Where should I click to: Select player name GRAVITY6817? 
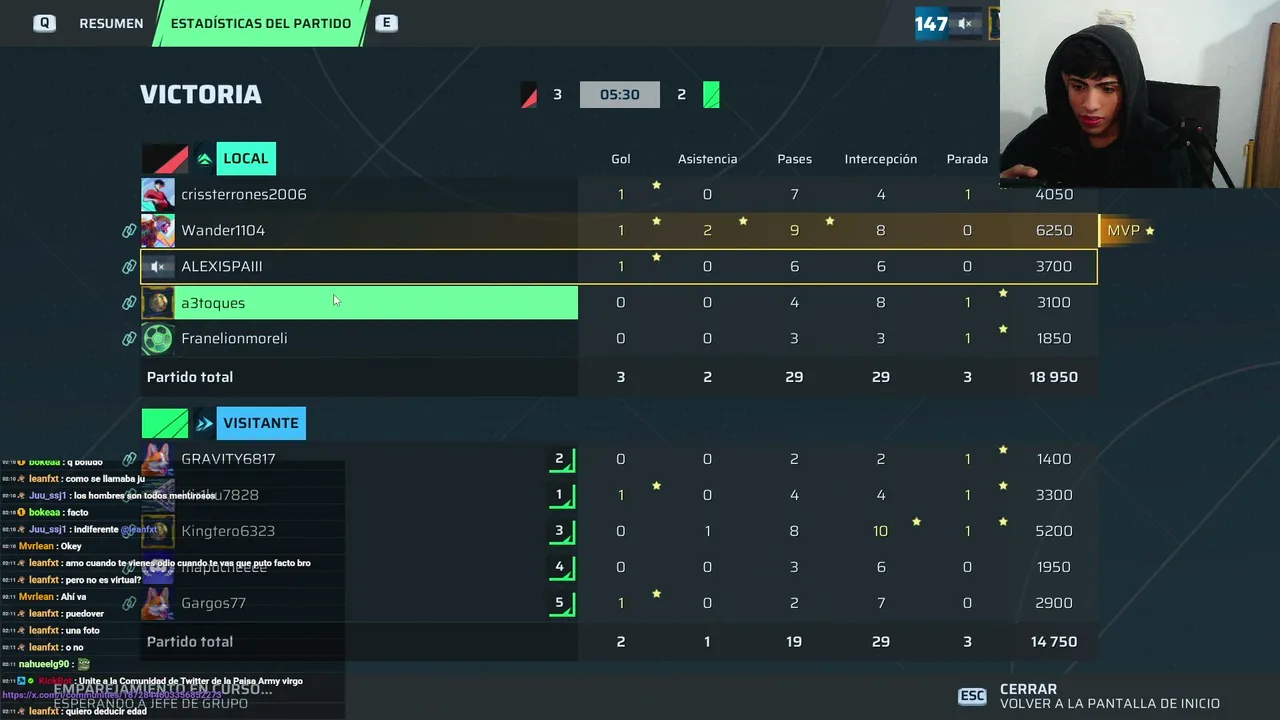[228, 459]
